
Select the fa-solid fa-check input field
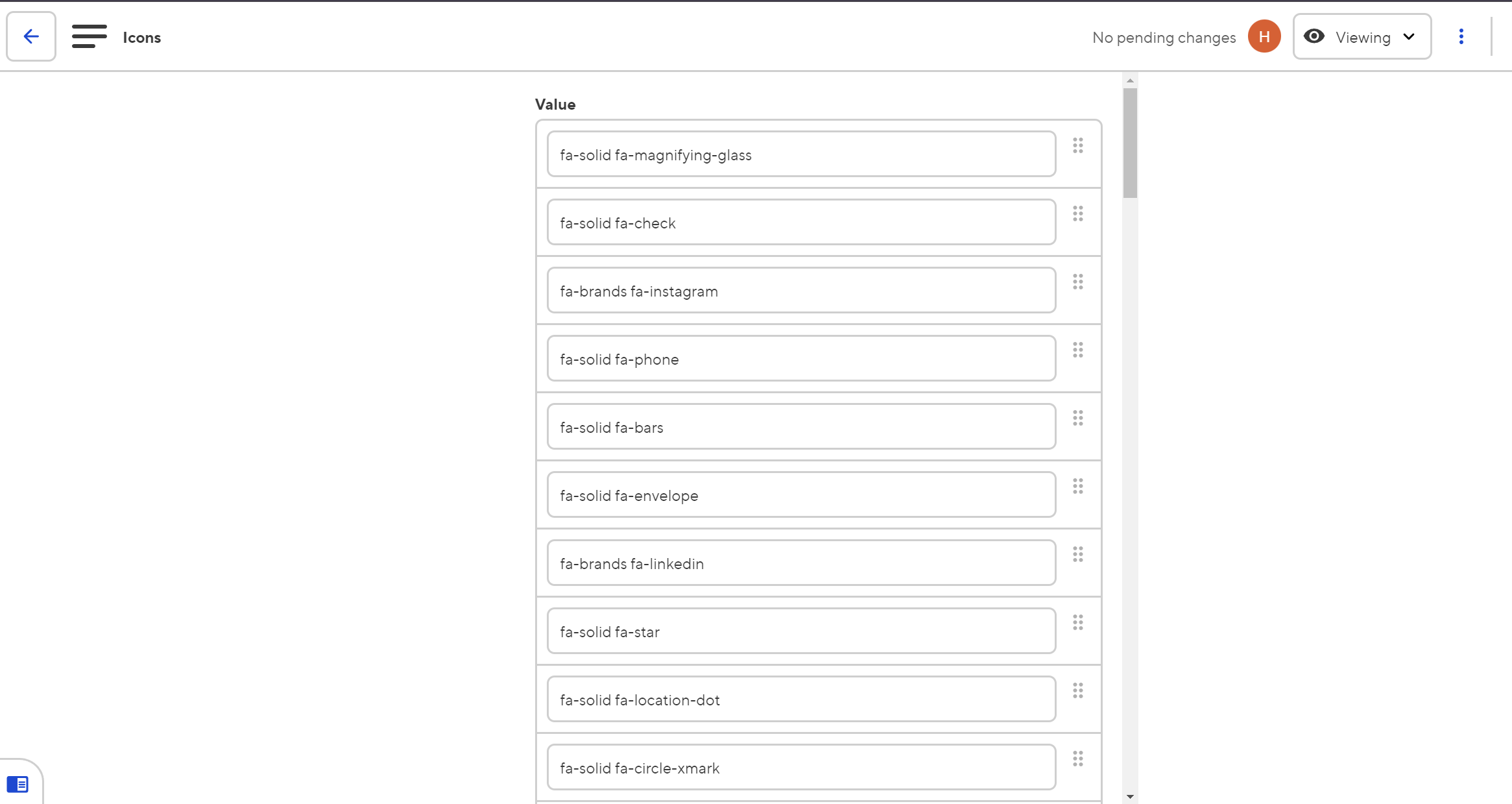tap(800, 222)
